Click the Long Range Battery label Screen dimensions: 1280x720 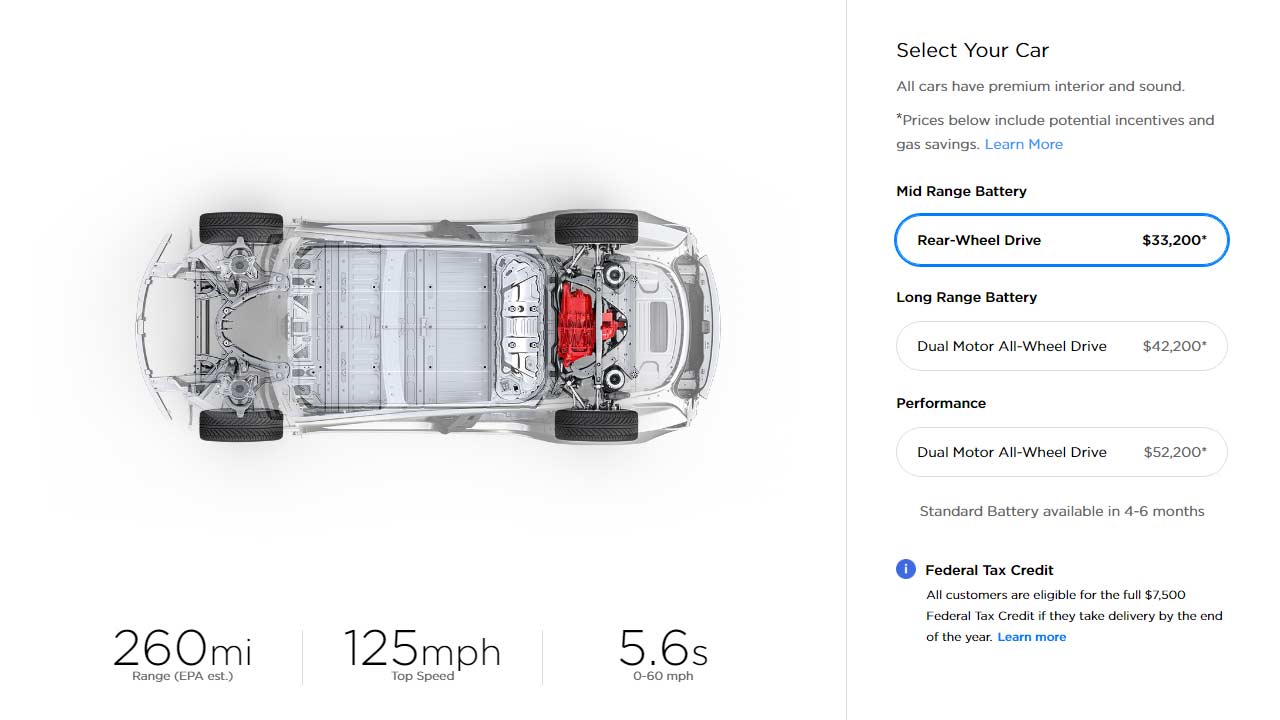(x=966, y=297)
